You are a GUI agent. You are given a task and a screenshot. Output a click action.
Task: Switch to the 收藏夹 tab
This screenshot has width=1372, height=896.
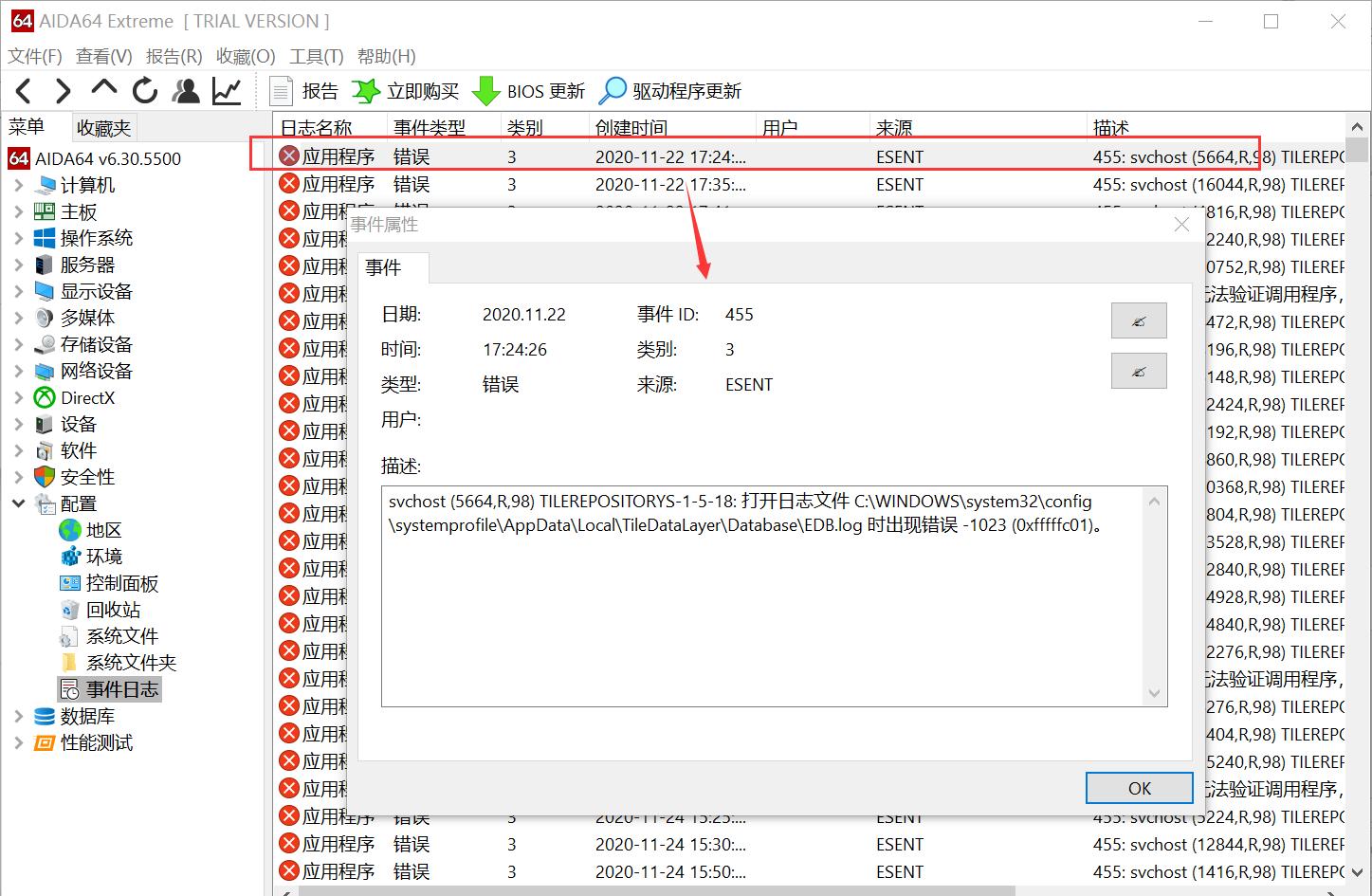point(104,127)
